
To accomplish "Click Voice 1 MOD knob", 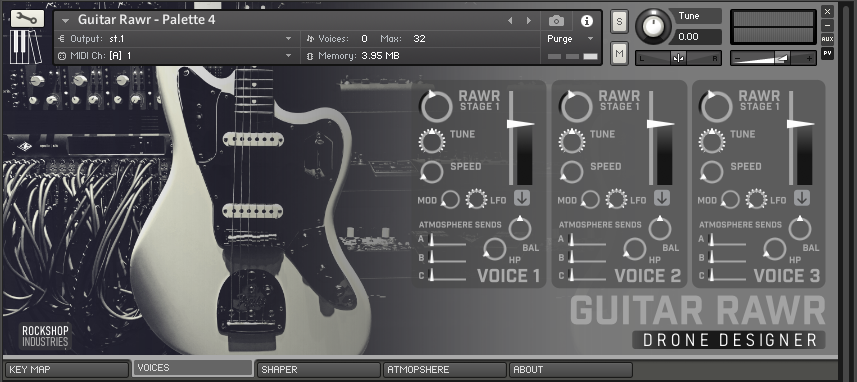I will click(x=450, y=200).
